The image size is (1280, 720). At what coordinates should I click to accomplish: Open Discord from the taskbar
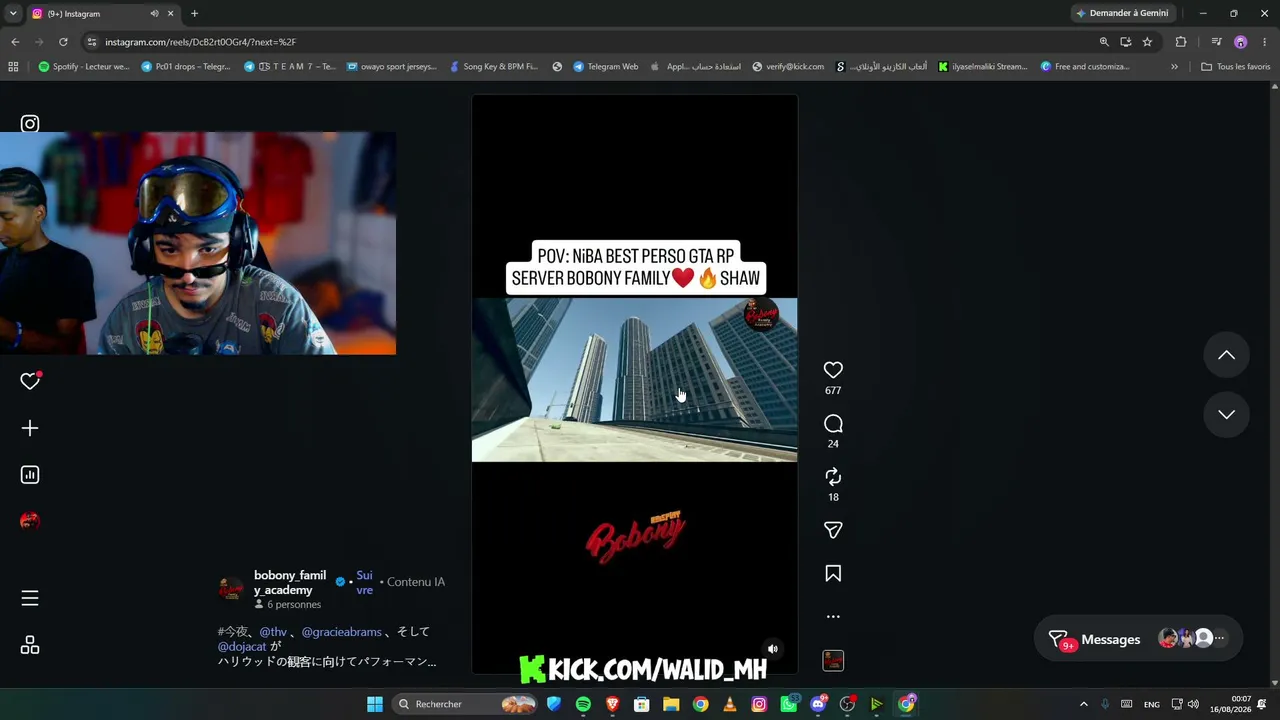pyautogui.click(x=818, y=704)
